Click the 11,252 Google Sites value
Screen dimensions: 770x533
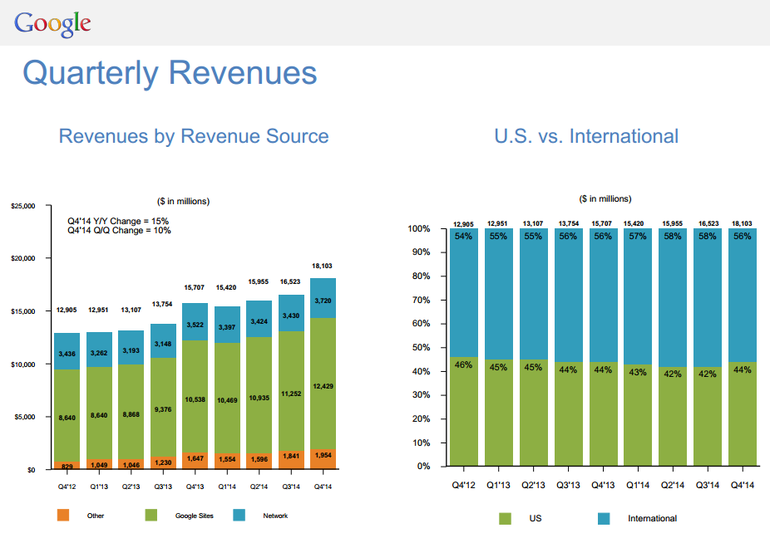[291, 393]
